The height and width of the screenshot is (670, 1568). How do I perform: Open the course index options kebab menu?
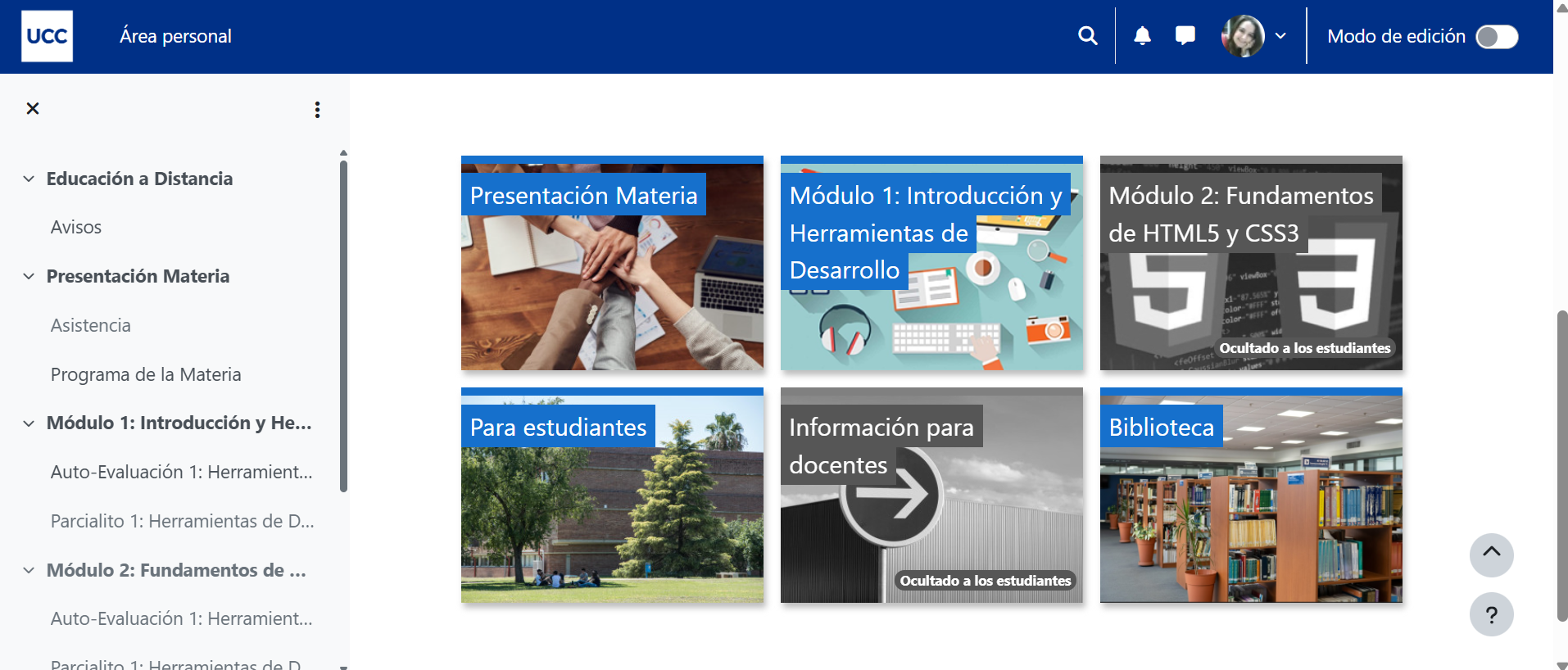point(317,110)
